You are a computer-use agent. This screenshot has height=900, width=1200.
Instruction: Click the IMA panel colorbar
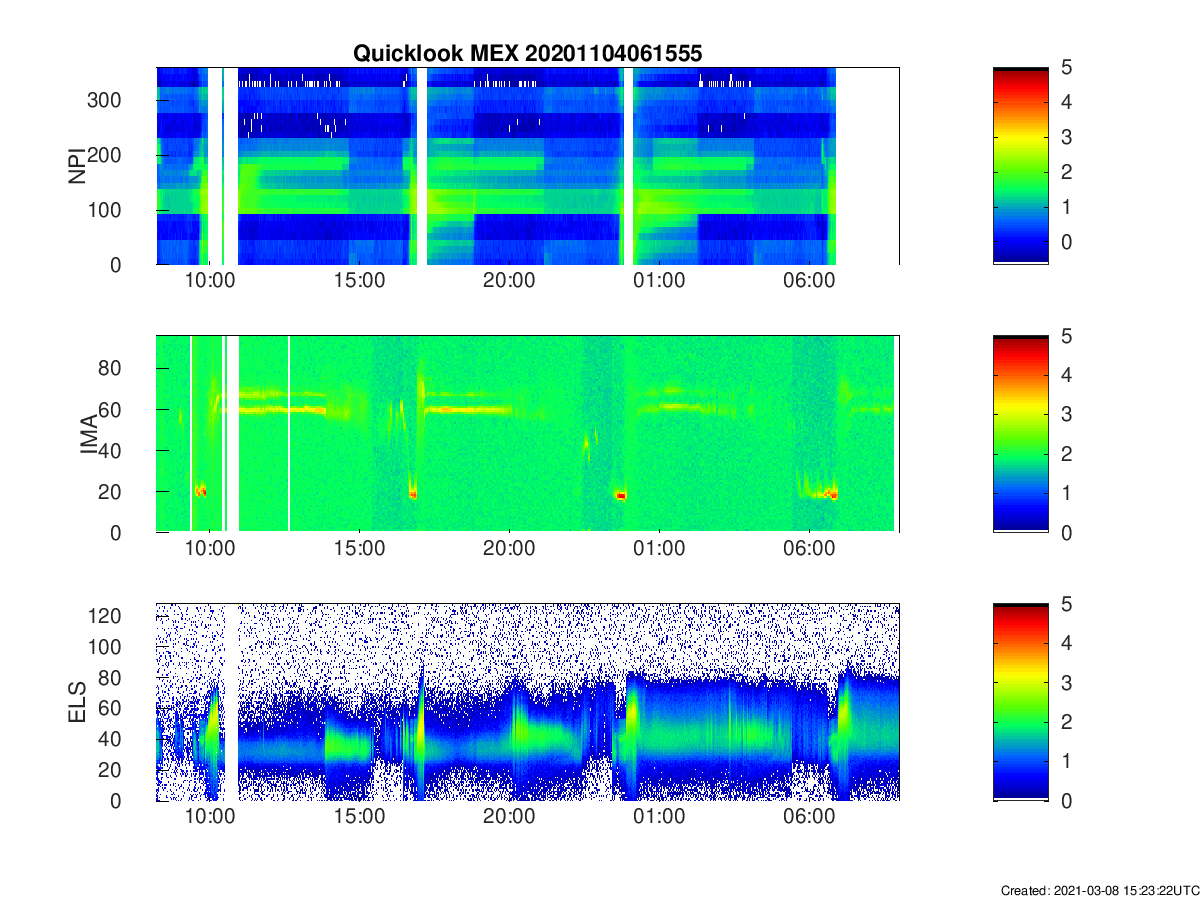click(1020, 435)
